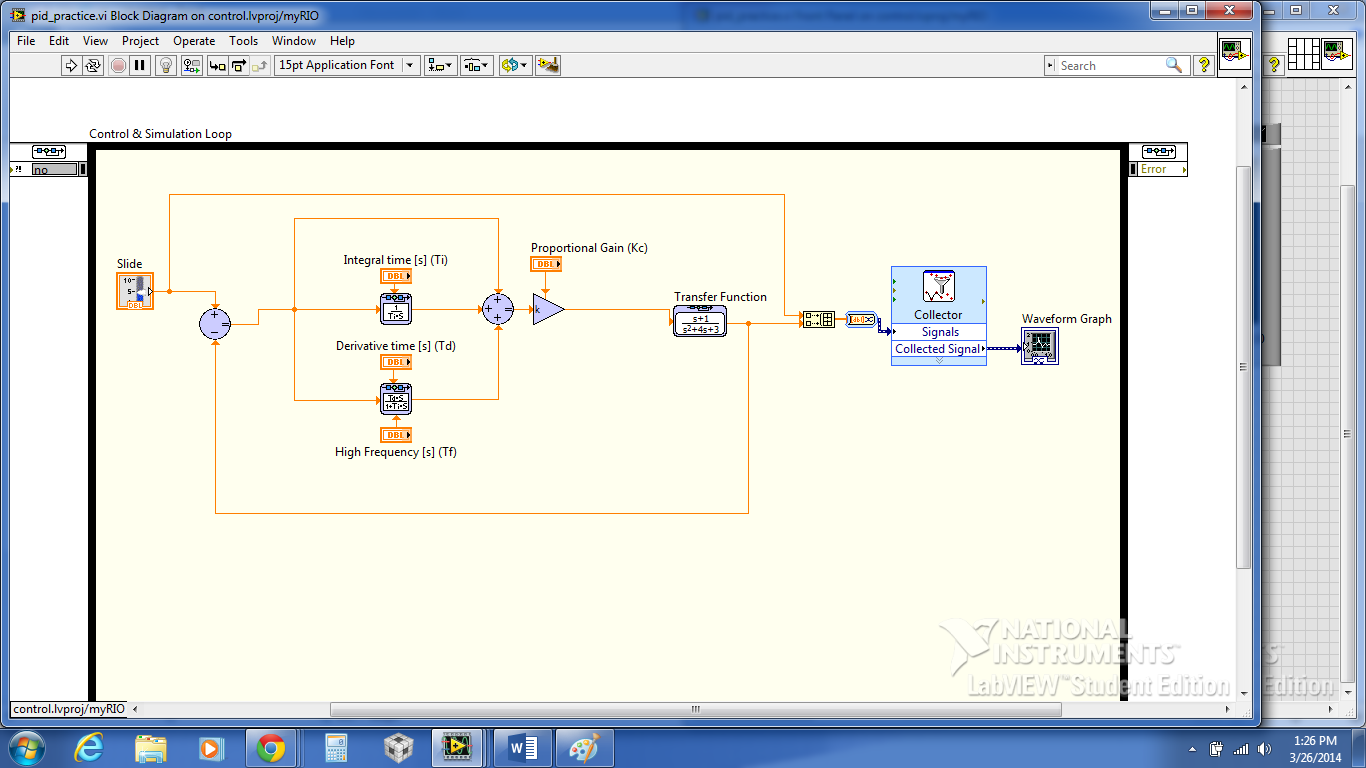Select the three-input Summation block
This screenshot has height=768, width=1366.
(498, 309)
